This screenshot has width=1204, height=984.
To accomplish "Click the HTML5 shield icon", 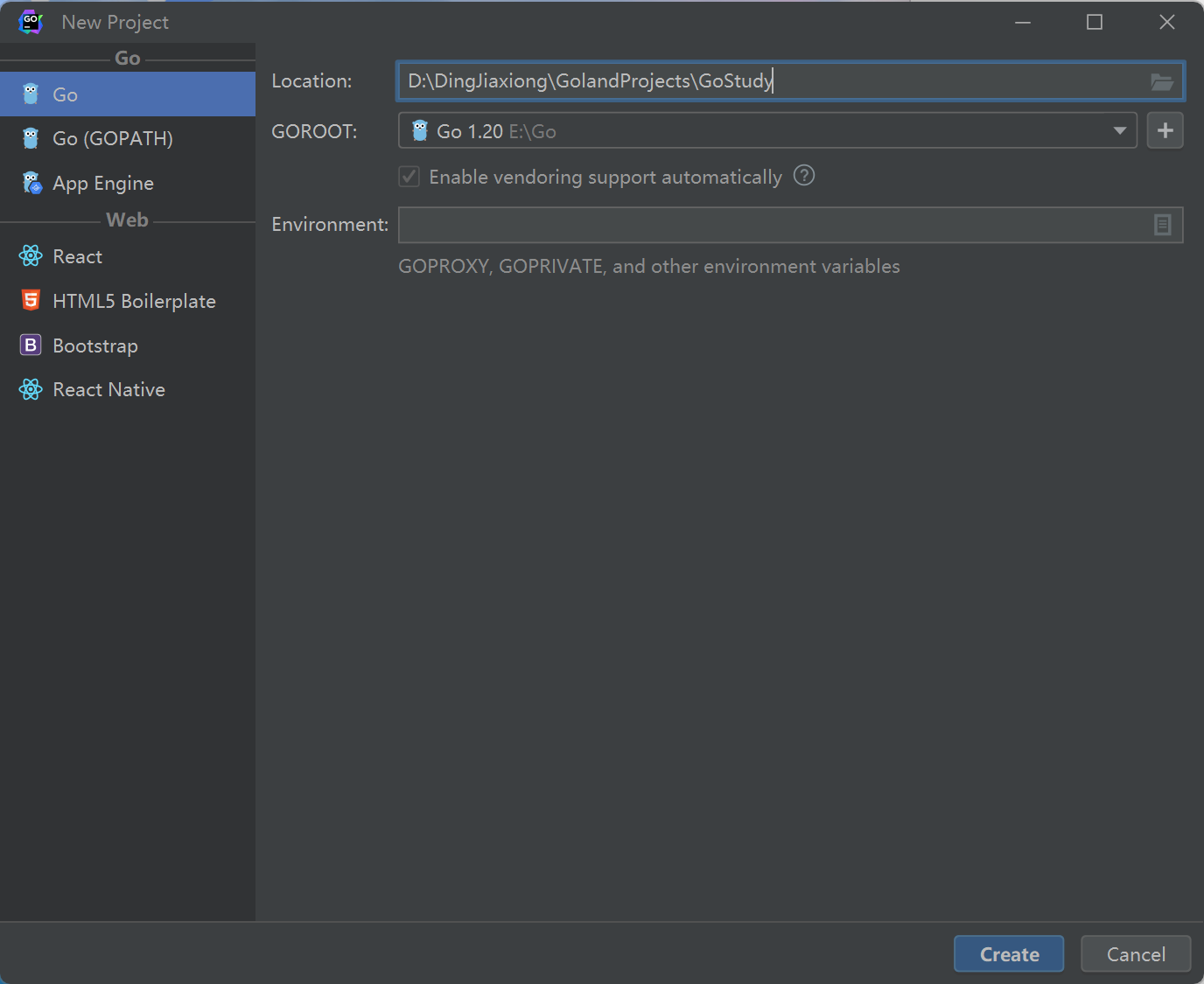I will point(31,300).
